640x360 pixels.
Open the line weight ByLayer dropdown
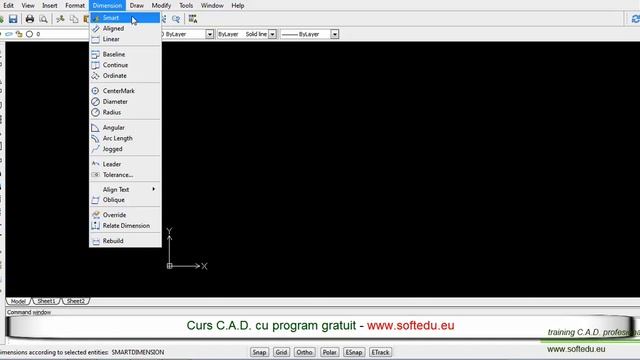(334, 34)
